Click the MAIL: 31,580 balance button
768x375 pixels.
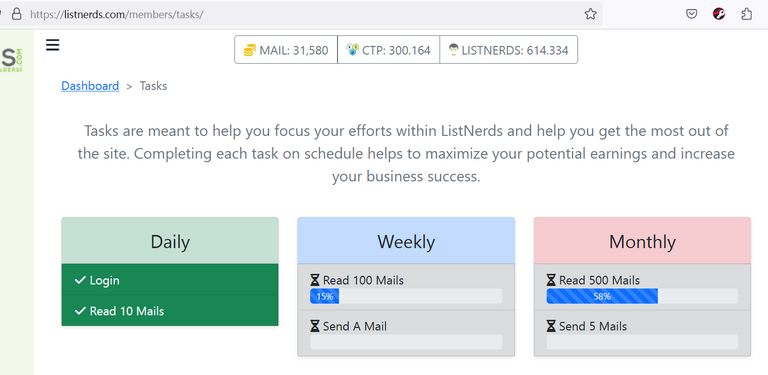point(286,49)
